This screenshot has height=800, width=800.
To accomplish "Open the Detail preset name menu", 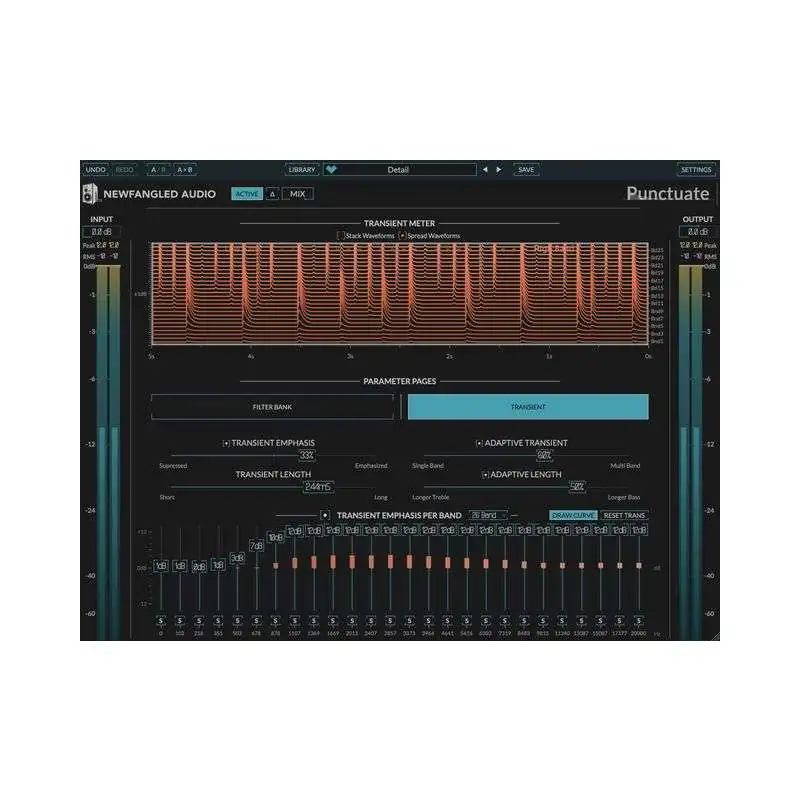I will point(399,169).
